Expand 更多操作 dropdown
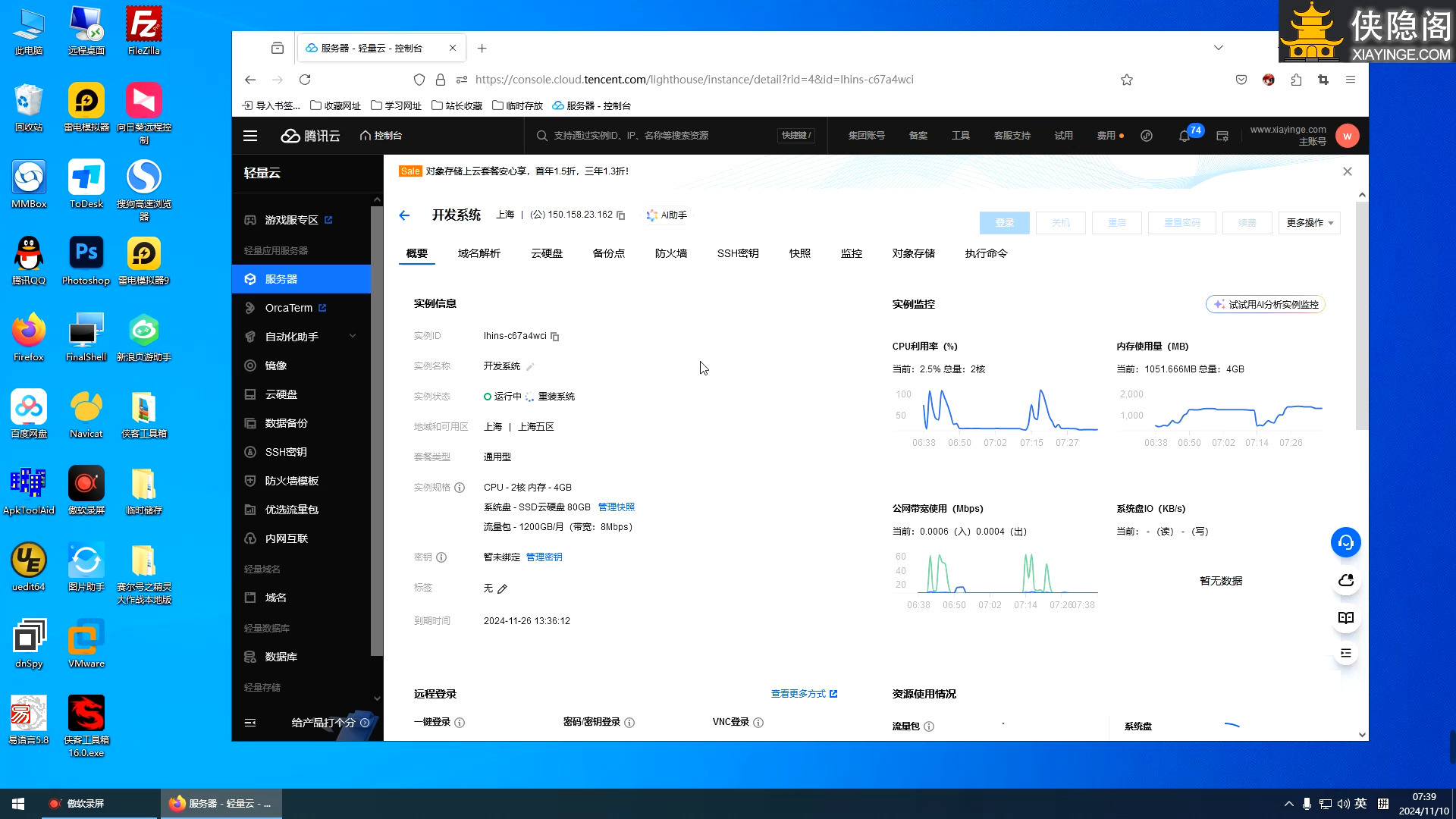Screen dimensions: 1456x819 [1309, 223]
